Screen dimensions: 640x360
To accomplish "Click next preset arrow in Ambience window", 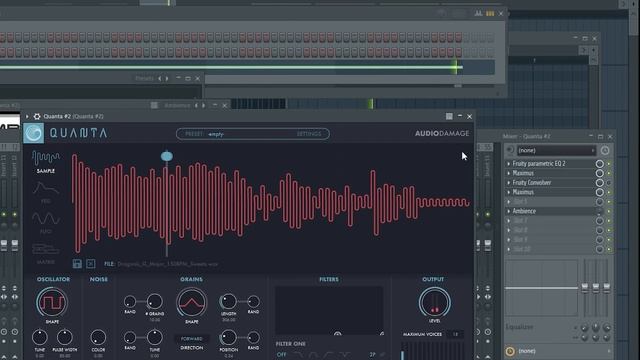I will 203,106.
